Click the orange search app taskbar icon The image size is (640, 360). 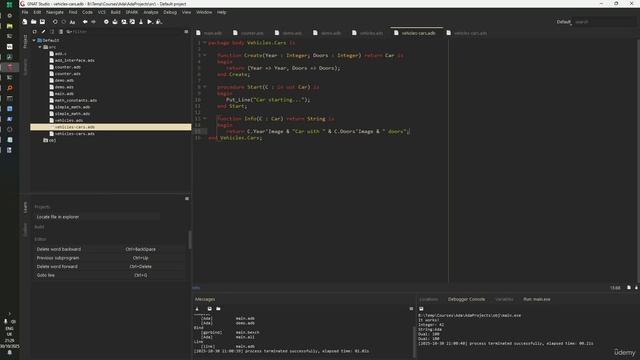[x=9, y=88]
